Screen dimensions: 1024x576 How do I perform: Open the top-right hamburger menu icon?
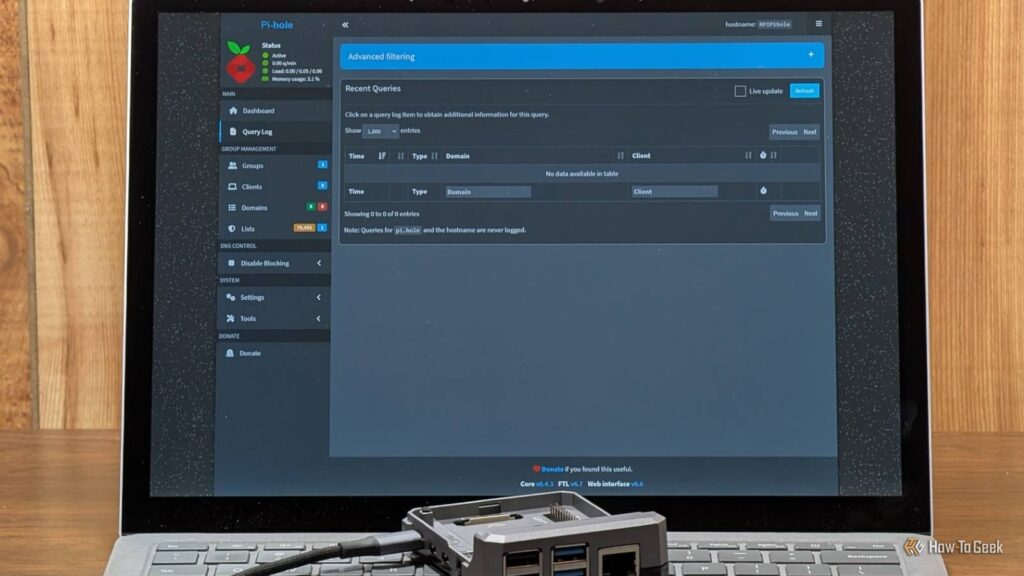[818, 24]
